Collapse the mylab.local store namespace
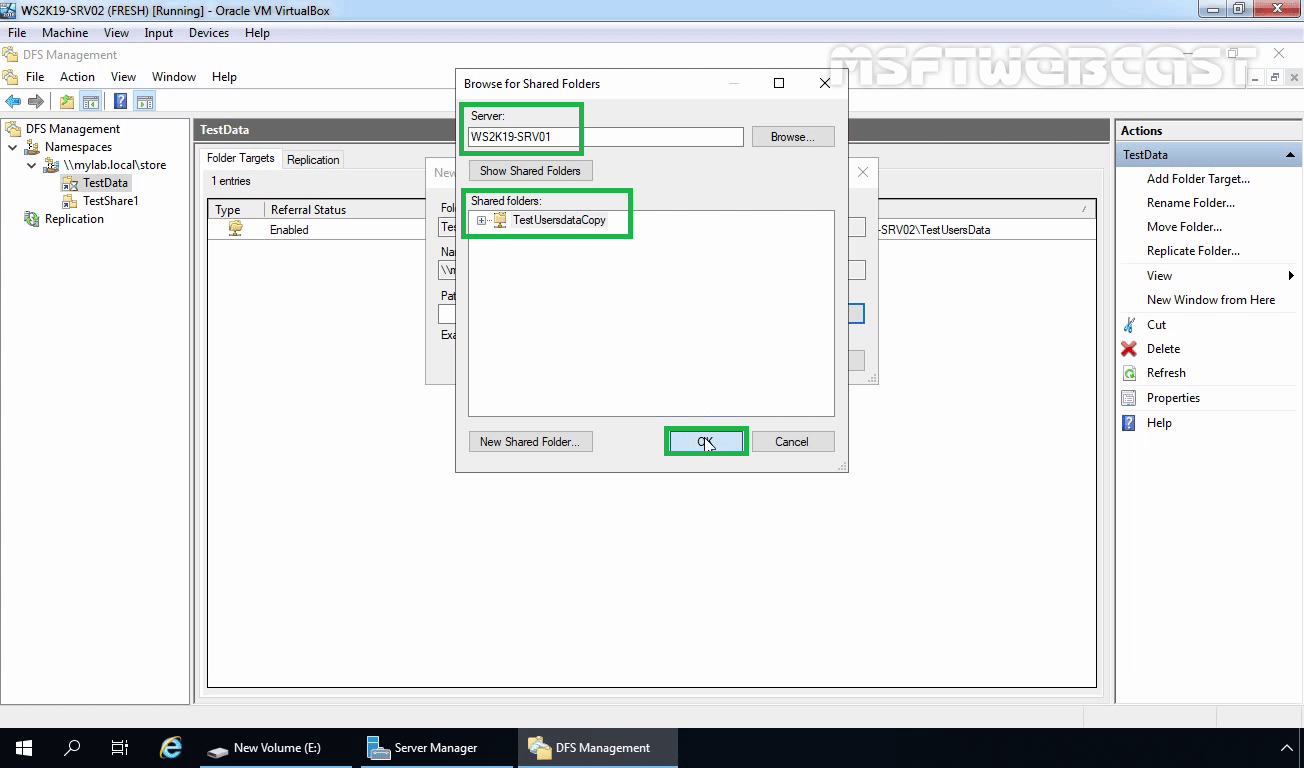The height and width of the screenshot is (768, 1304). [x=30, y=164]
